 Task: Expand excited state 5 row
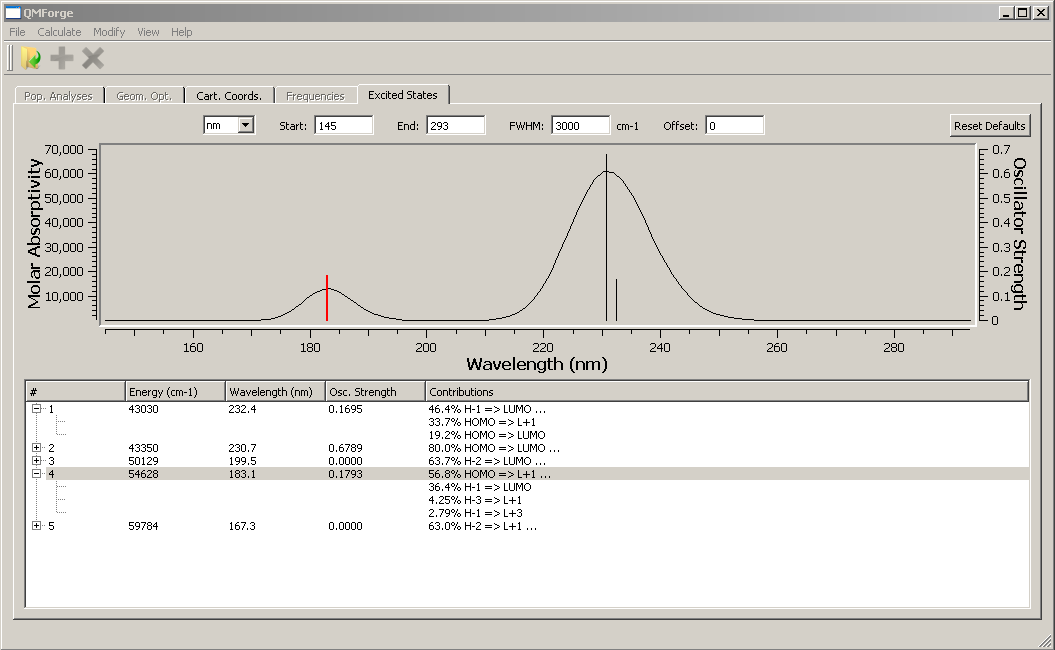[x=37, y=526]
